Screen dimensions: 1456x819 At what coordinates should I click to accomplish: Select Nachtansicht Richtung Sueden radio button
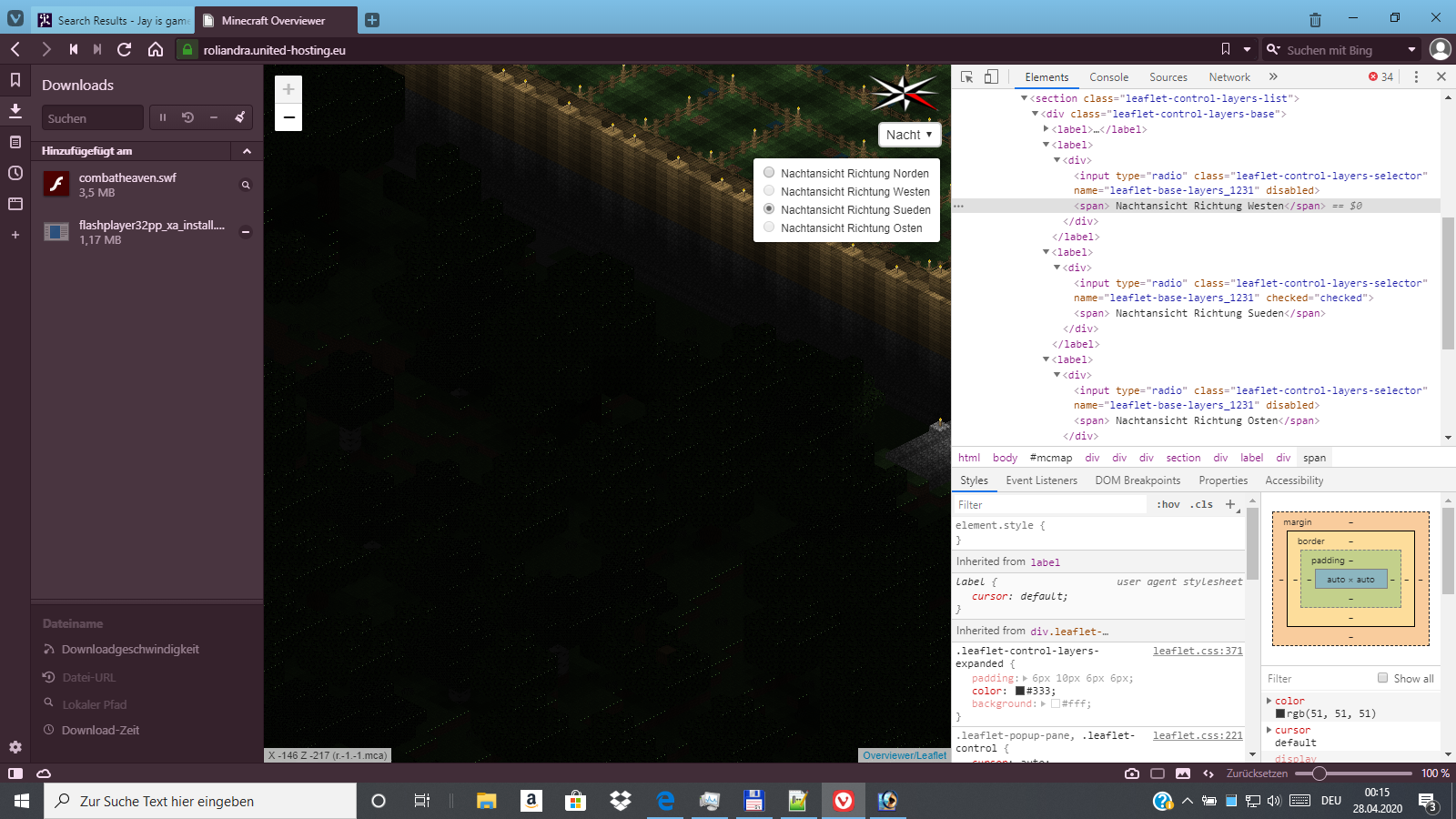tap(769, 209)
